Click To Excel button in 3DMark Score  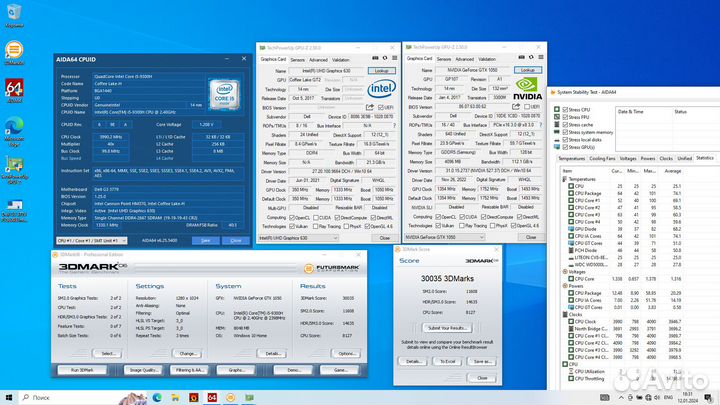click(x=447, y=361)
